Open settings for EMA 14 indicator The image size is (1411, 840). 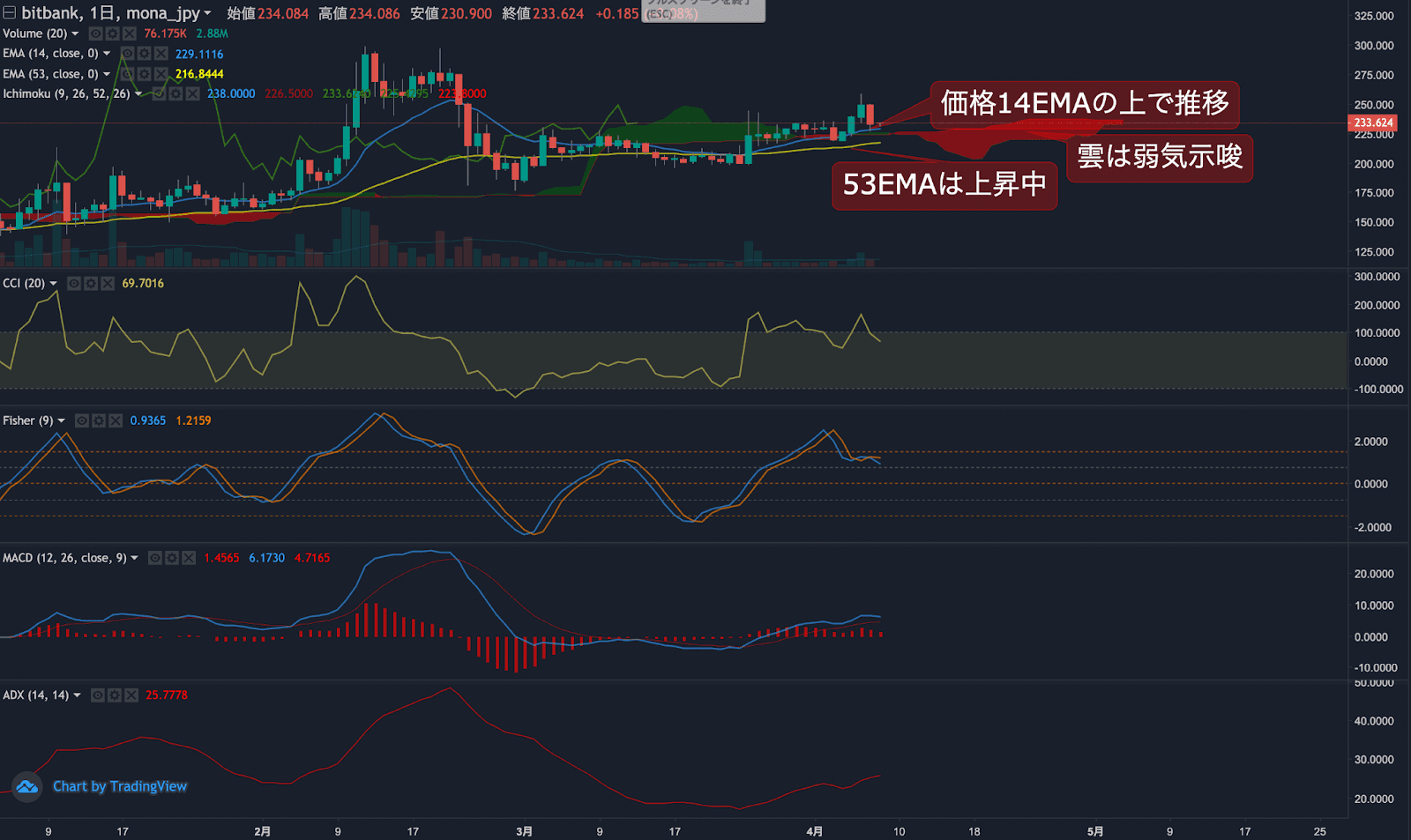point(144,54)
